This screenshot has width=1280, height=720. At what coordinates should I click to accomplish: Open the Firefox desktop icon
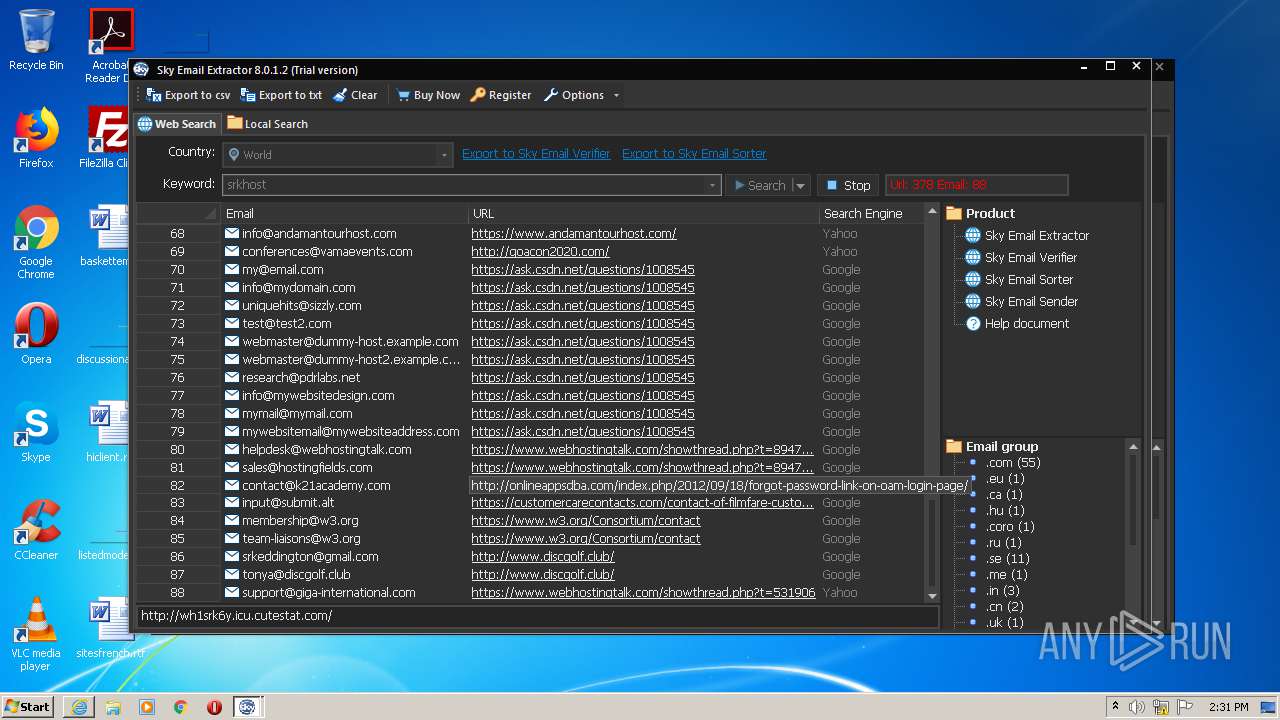pos(36,138)
